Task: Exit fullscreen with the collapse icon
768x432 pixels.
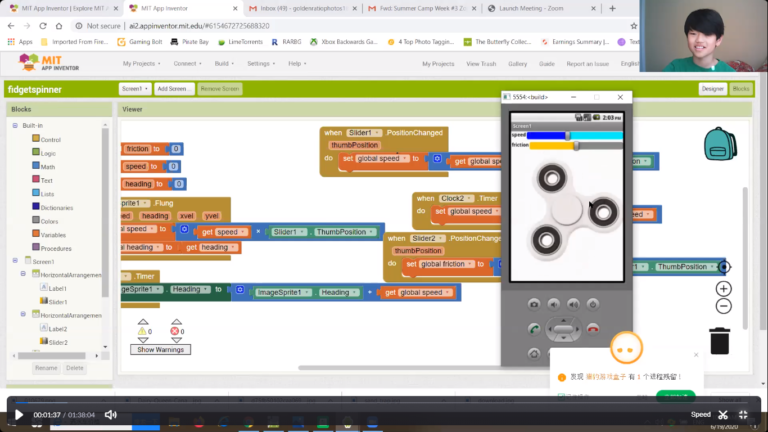Action: click(743, 415)
